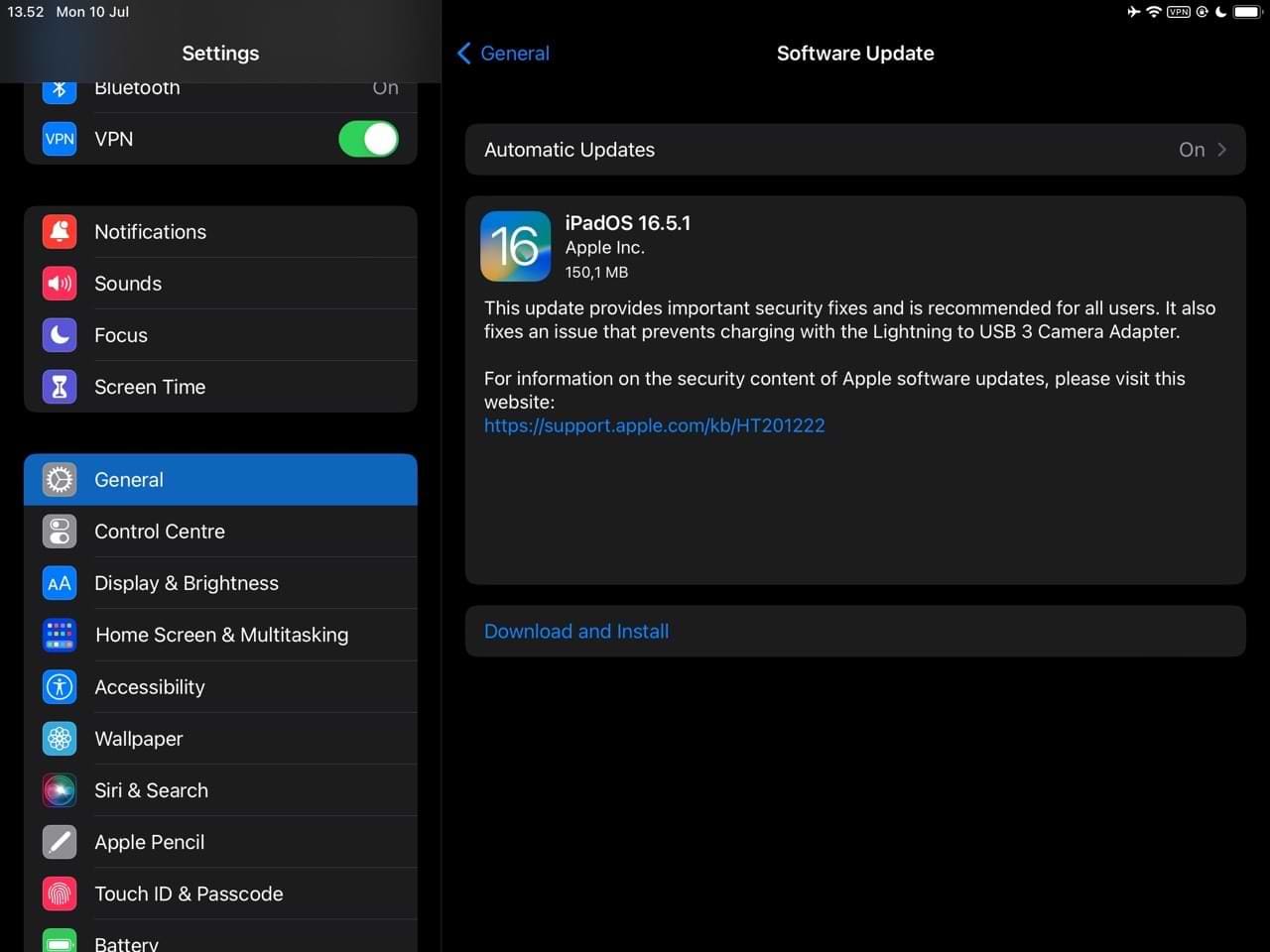Tap the battery level status icon
Image resolution: width=1270 pixels, height=952 pixels.
[x=1247, y=12]
